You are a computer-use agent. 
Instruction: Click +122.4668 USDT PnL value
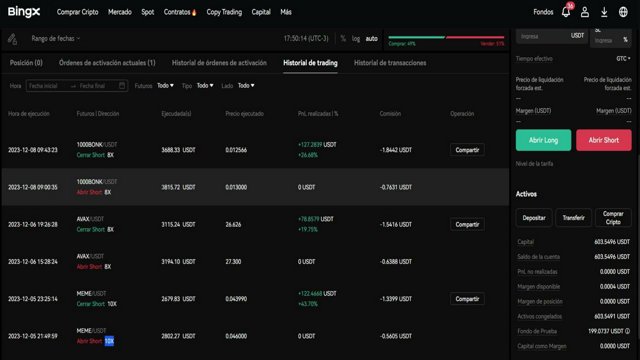point(317,293)
